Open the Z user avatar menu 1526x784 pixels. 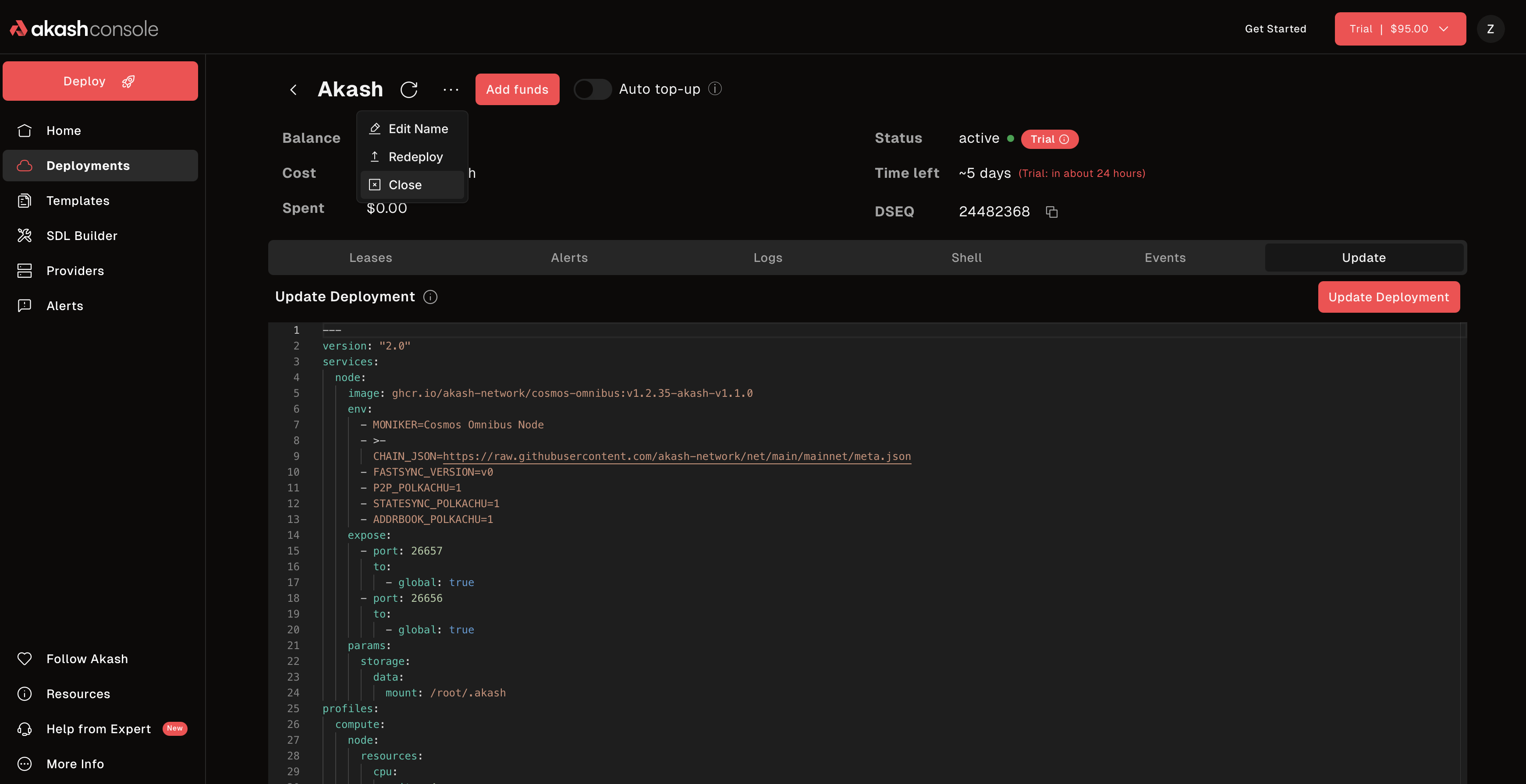click(x=1491, y=29)
